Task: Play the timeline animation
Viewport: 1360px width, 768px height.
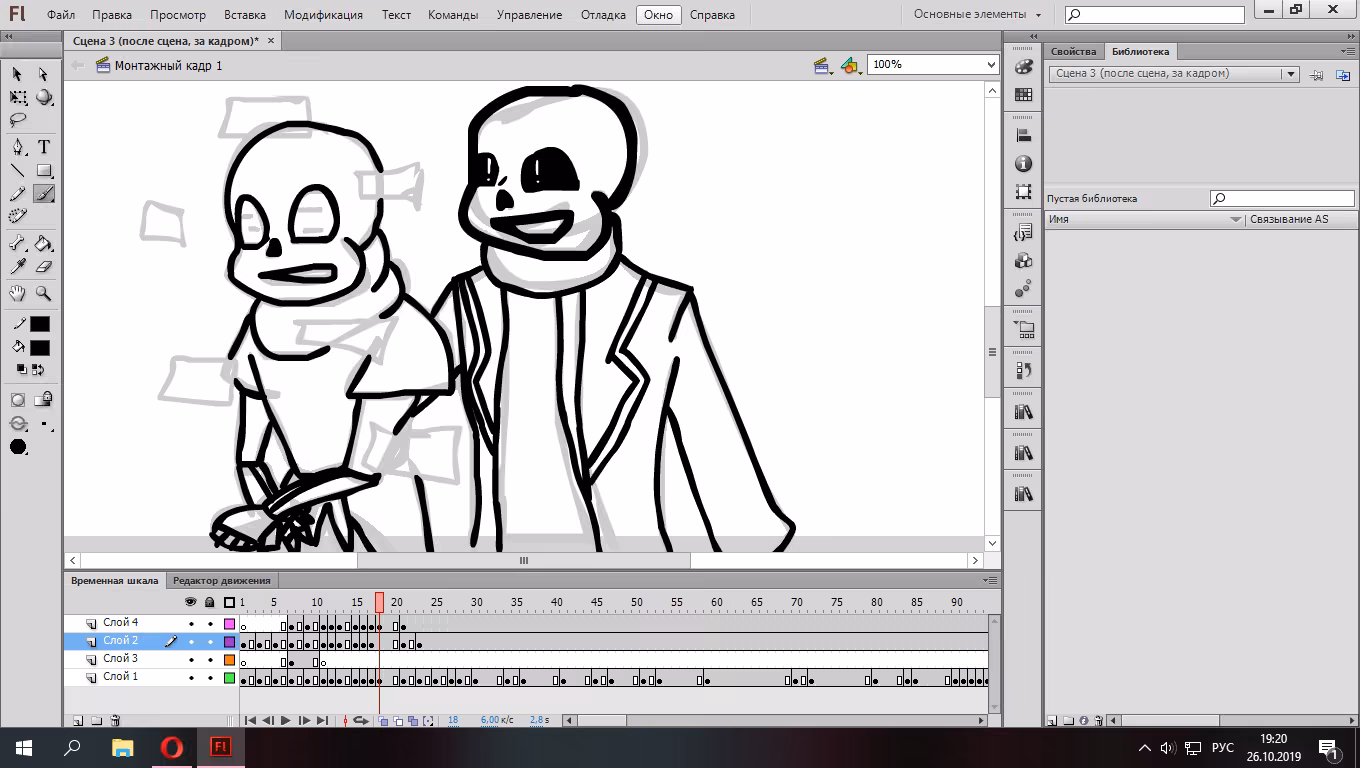Action: click(285, 720)
